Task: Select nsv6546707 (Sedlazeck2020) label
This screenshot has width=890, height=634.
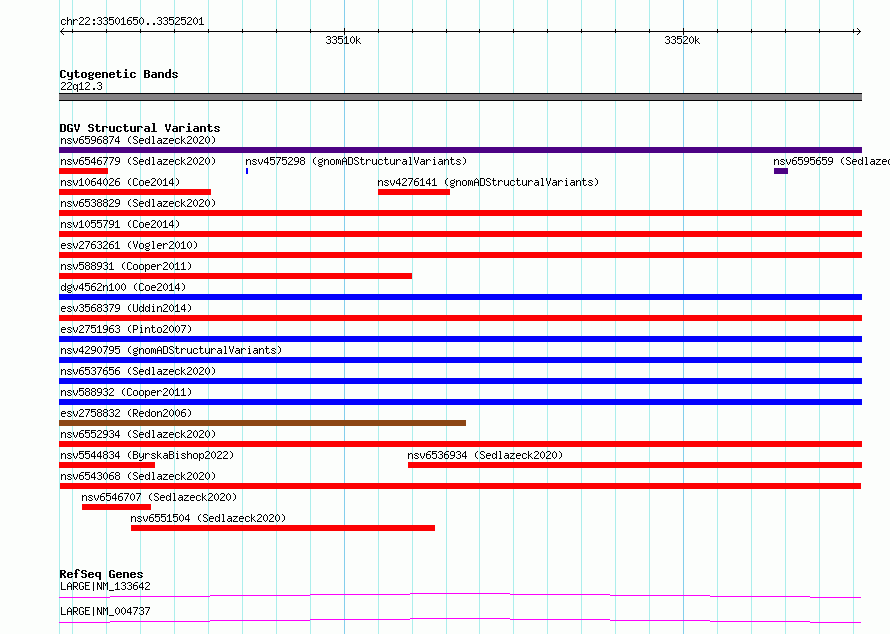Action: [x=159, y=497]
